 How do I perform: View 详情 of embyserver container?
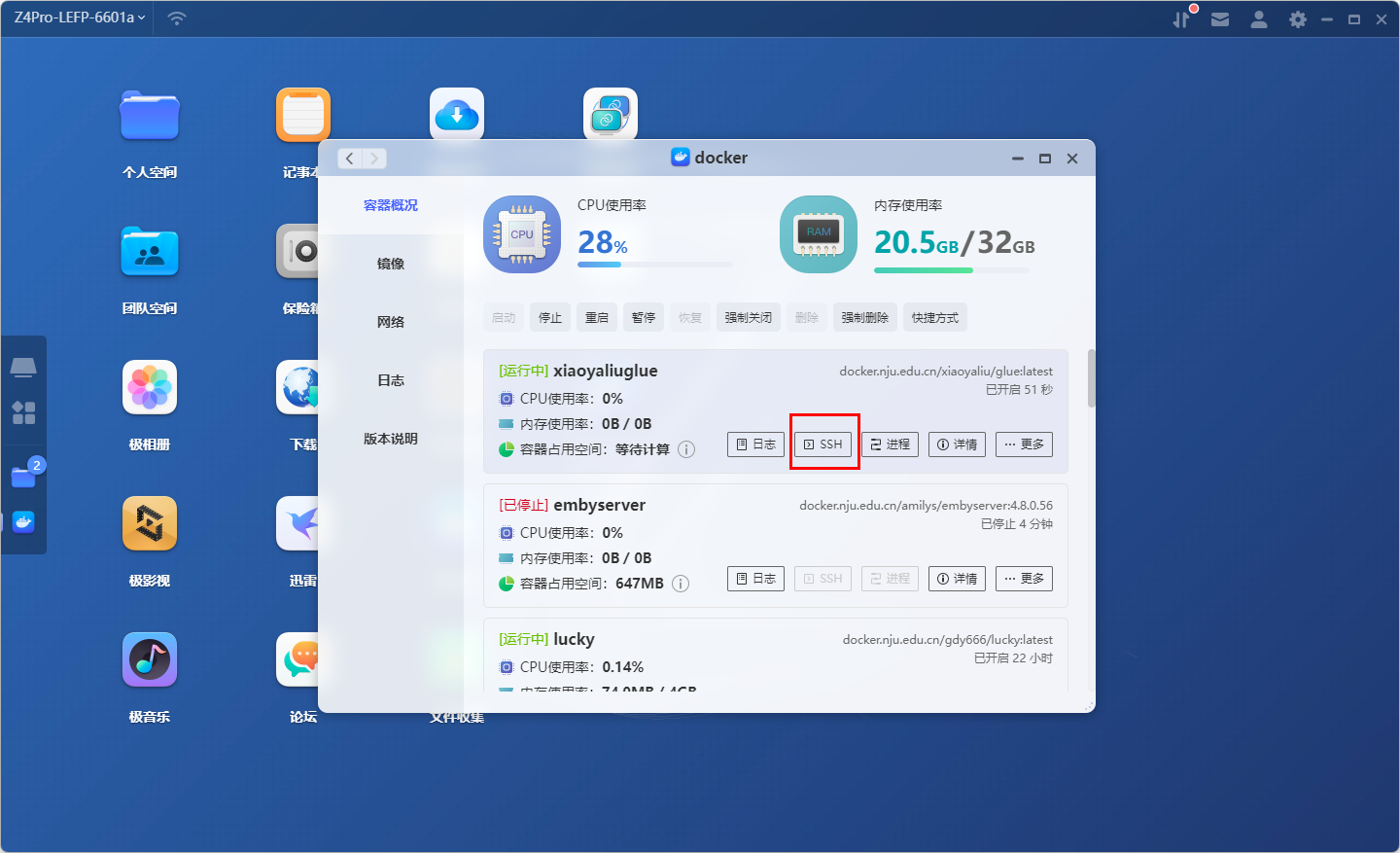(x=957, y=579)
